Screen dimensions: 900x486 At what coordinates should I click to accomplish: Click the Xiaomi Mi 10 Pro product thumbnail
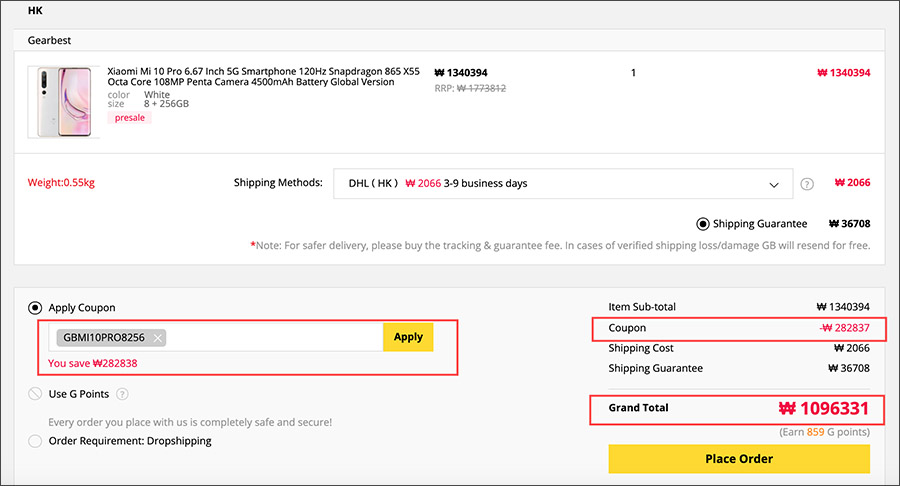[x=64, y=102]
